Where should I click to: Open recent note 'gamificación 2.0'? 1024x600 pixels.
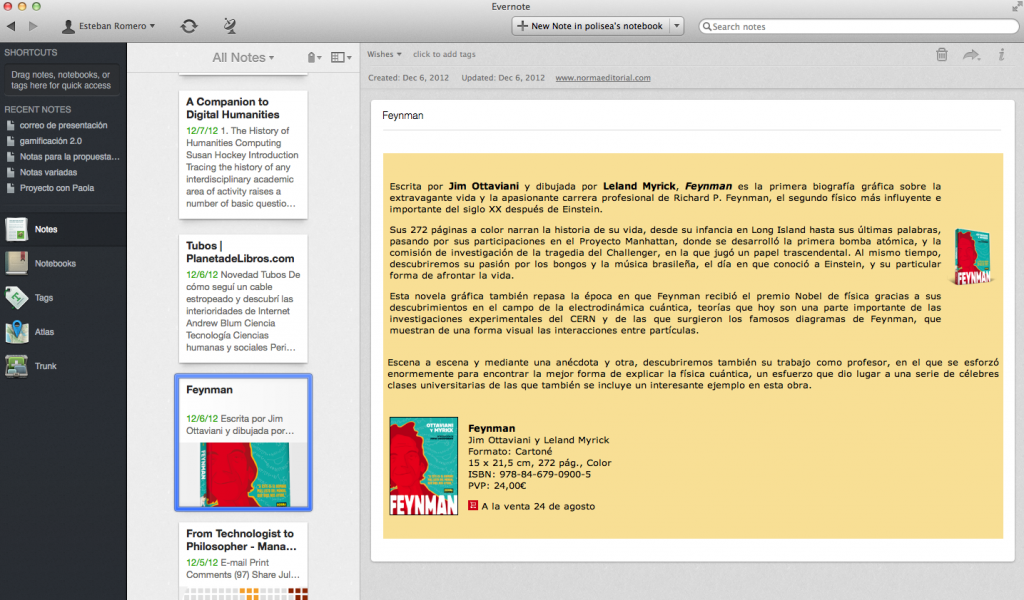pyautogui.click(x=51, y=141)
